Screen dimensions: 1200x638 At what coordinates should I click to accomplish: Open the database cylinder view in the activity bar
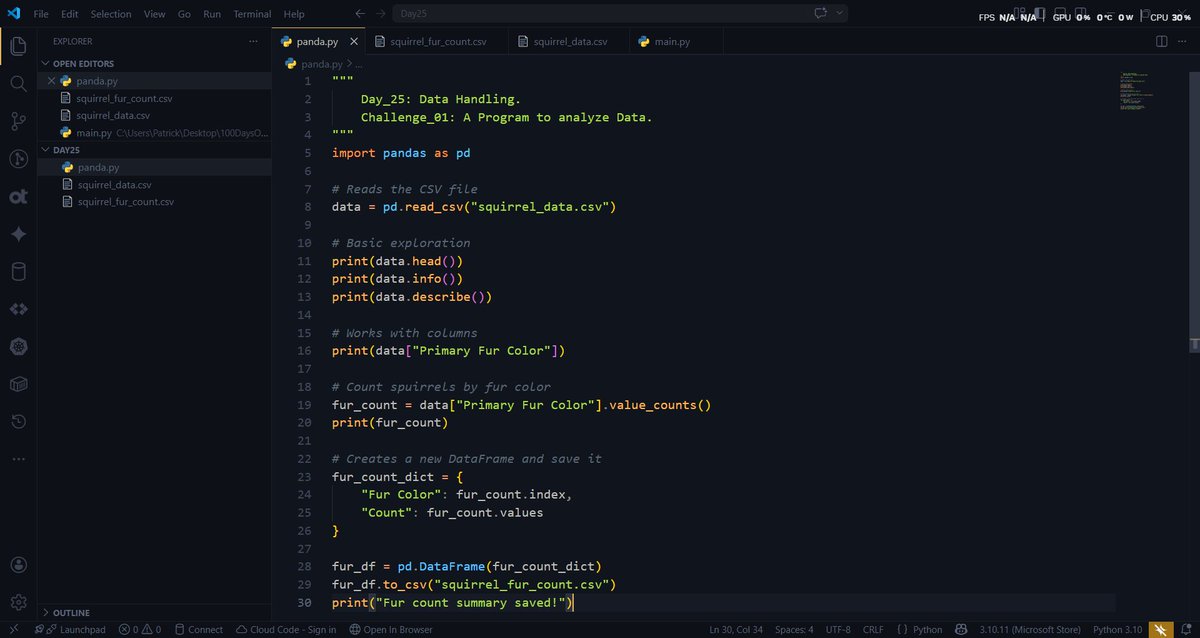pos(18,272)
